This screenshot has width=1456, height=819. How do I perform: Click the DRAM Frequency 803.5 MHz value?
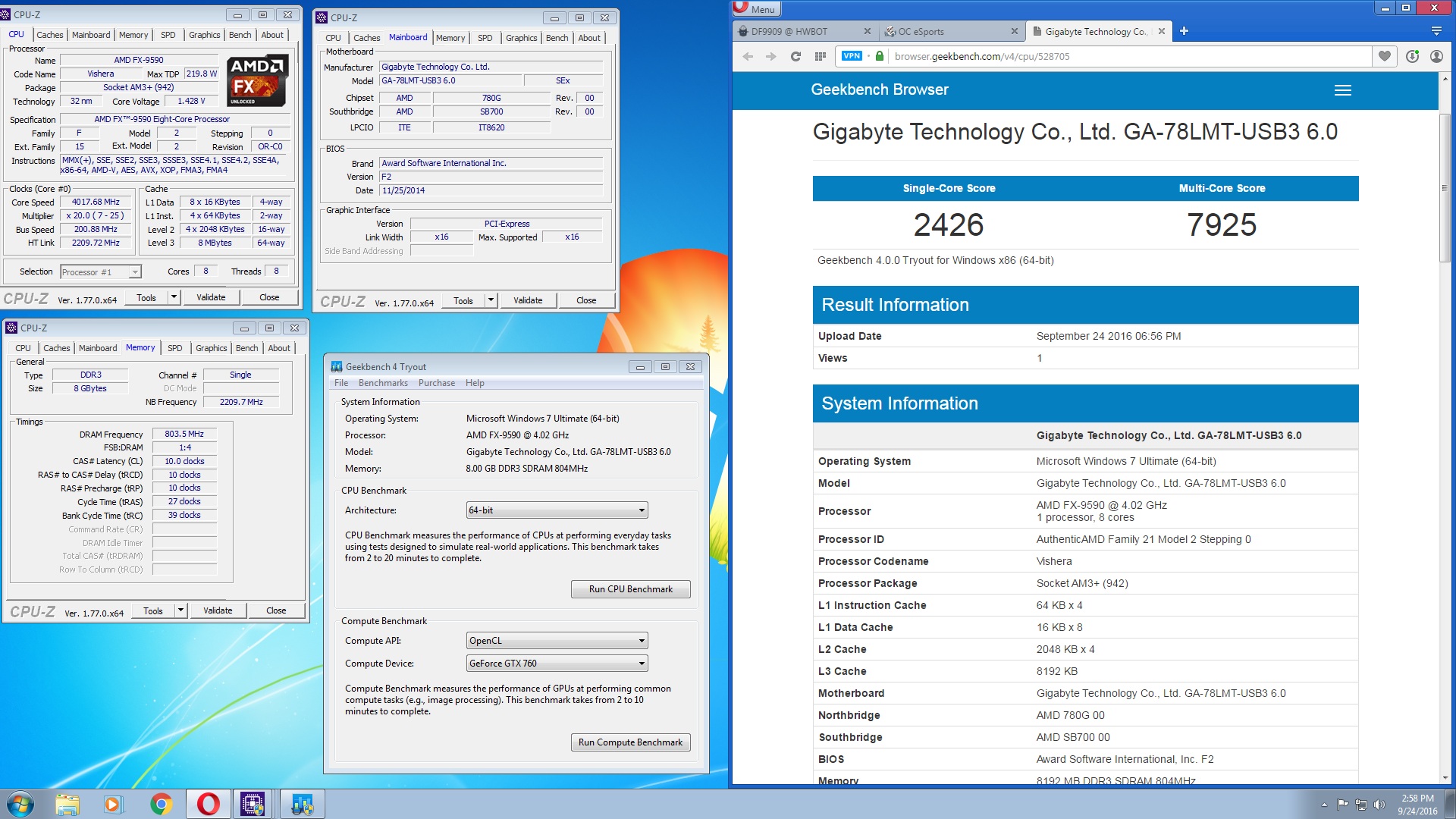(x=184, y=435)
